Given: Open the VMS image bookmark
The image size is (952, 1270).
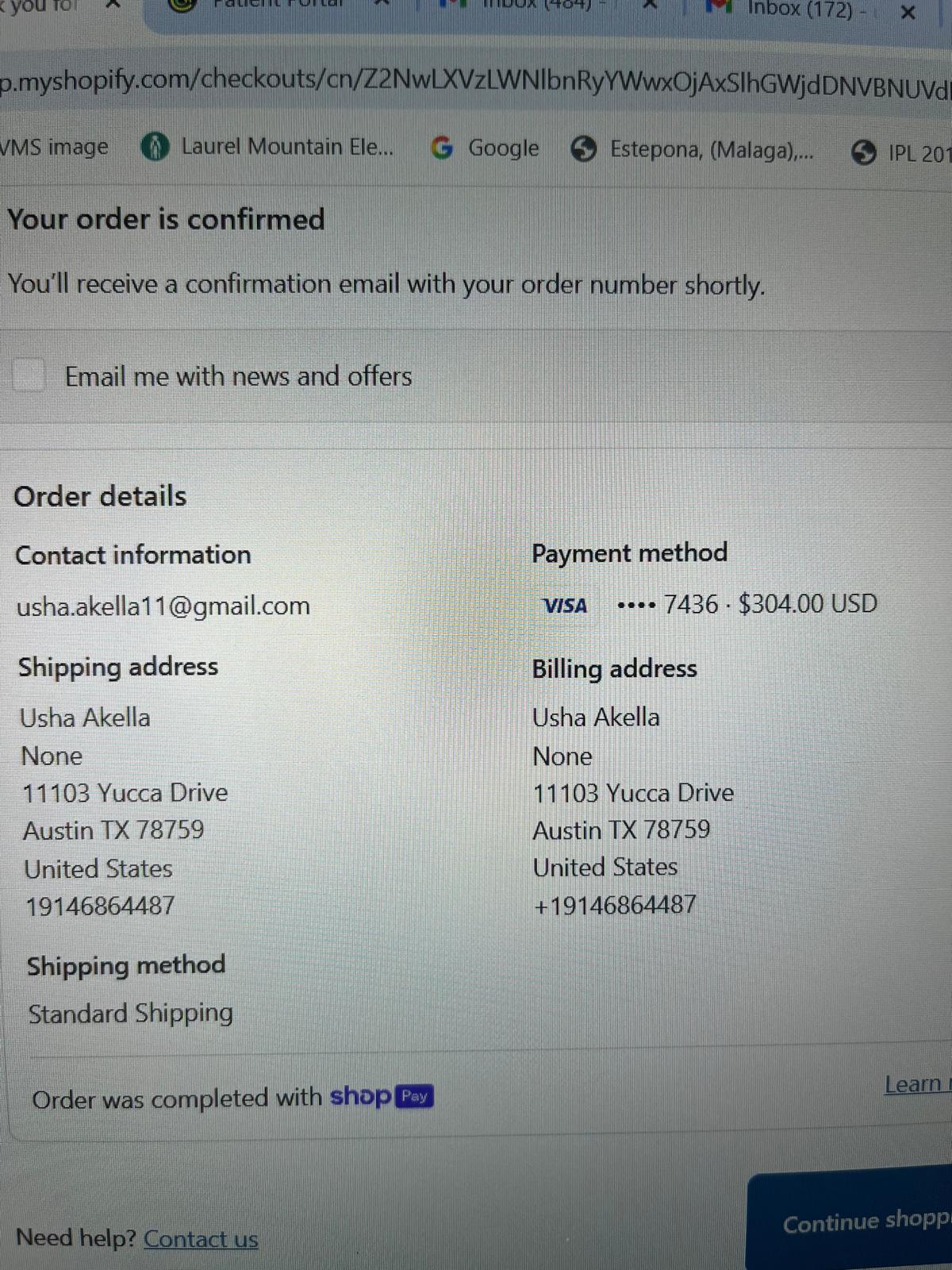Looking at the screenshot, I should pyautogui.click(x=54, y=147).
